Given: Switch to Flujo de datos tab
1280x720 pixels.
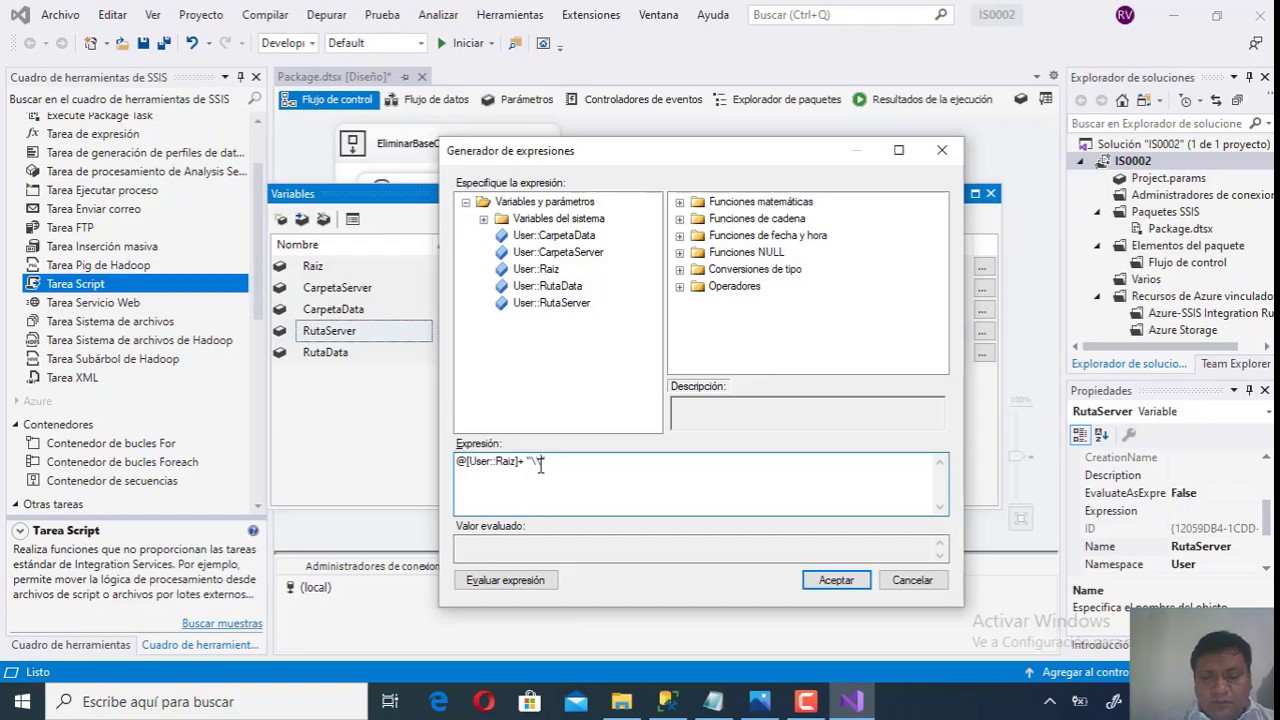Looking at the screenshot, I should tap(427, 100).
